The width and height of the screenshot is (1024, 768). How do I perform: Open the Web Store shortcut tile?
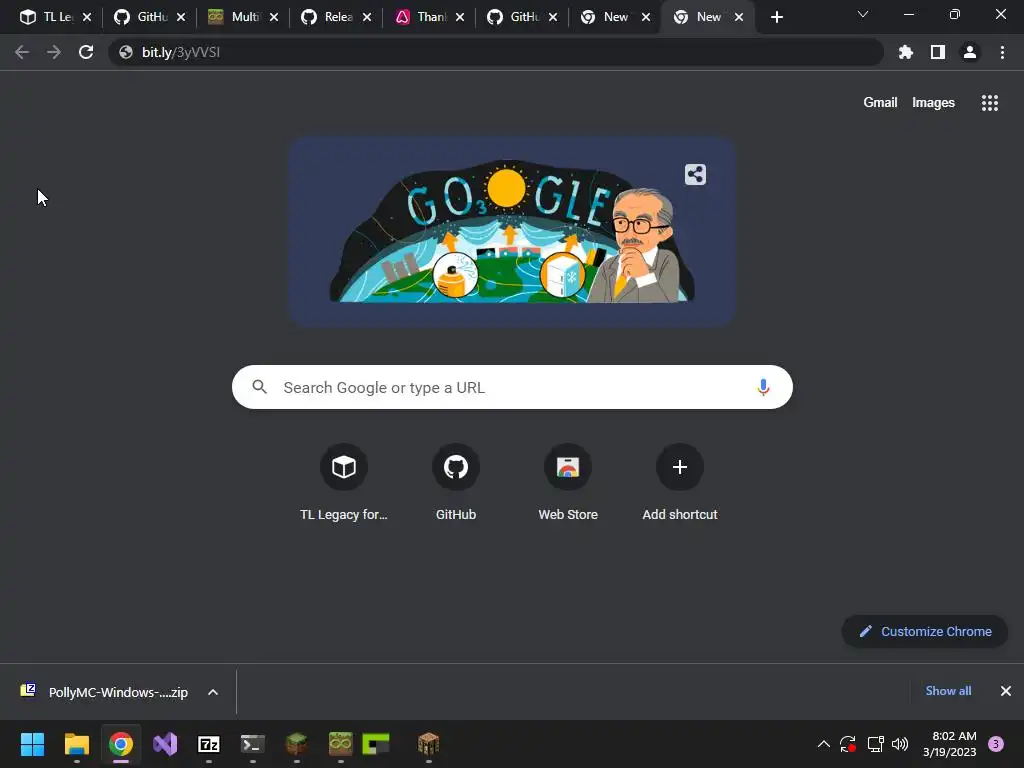[x=568, y=482]
